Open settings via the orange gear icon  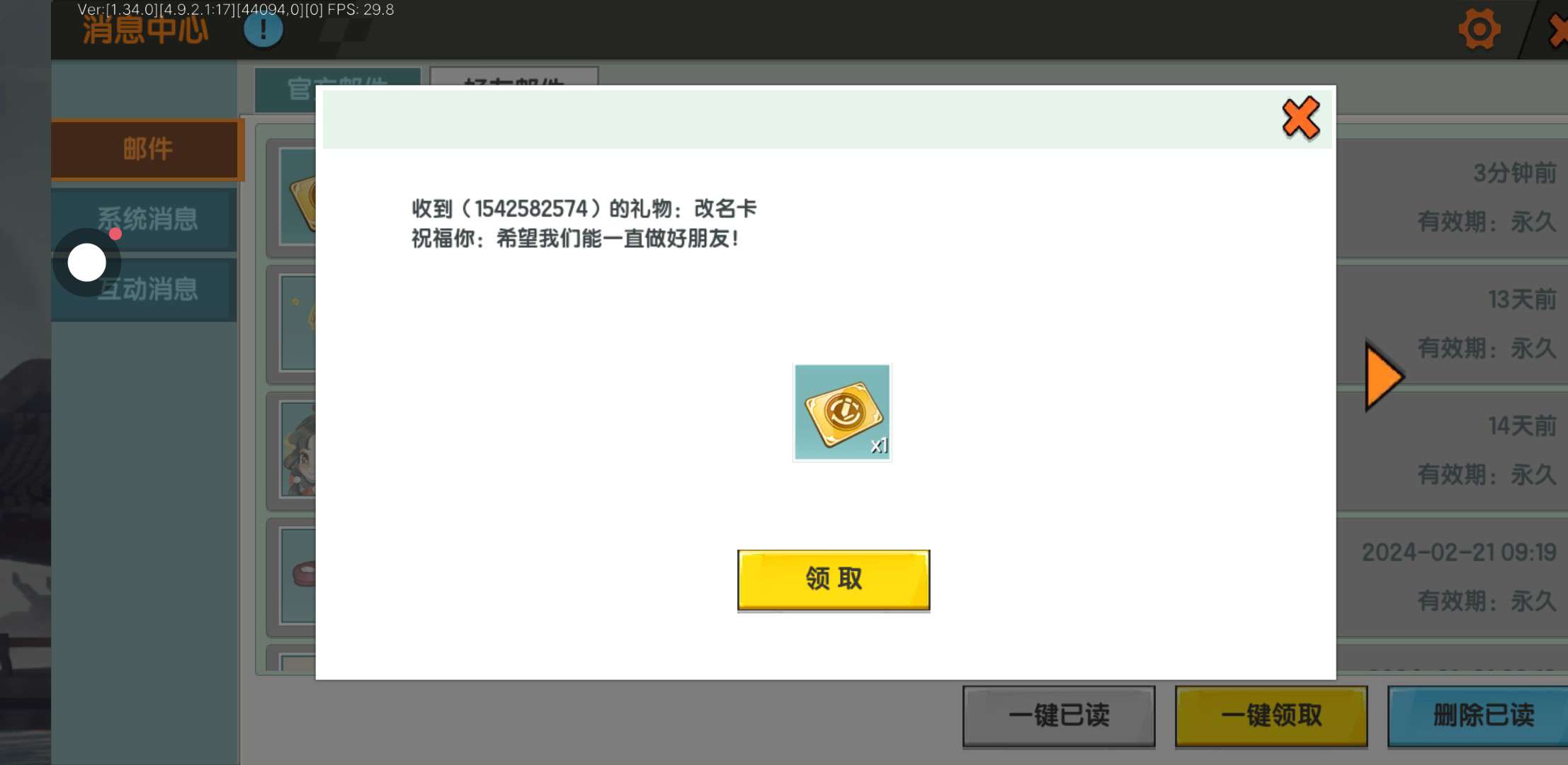click(x=1479, y=30)
